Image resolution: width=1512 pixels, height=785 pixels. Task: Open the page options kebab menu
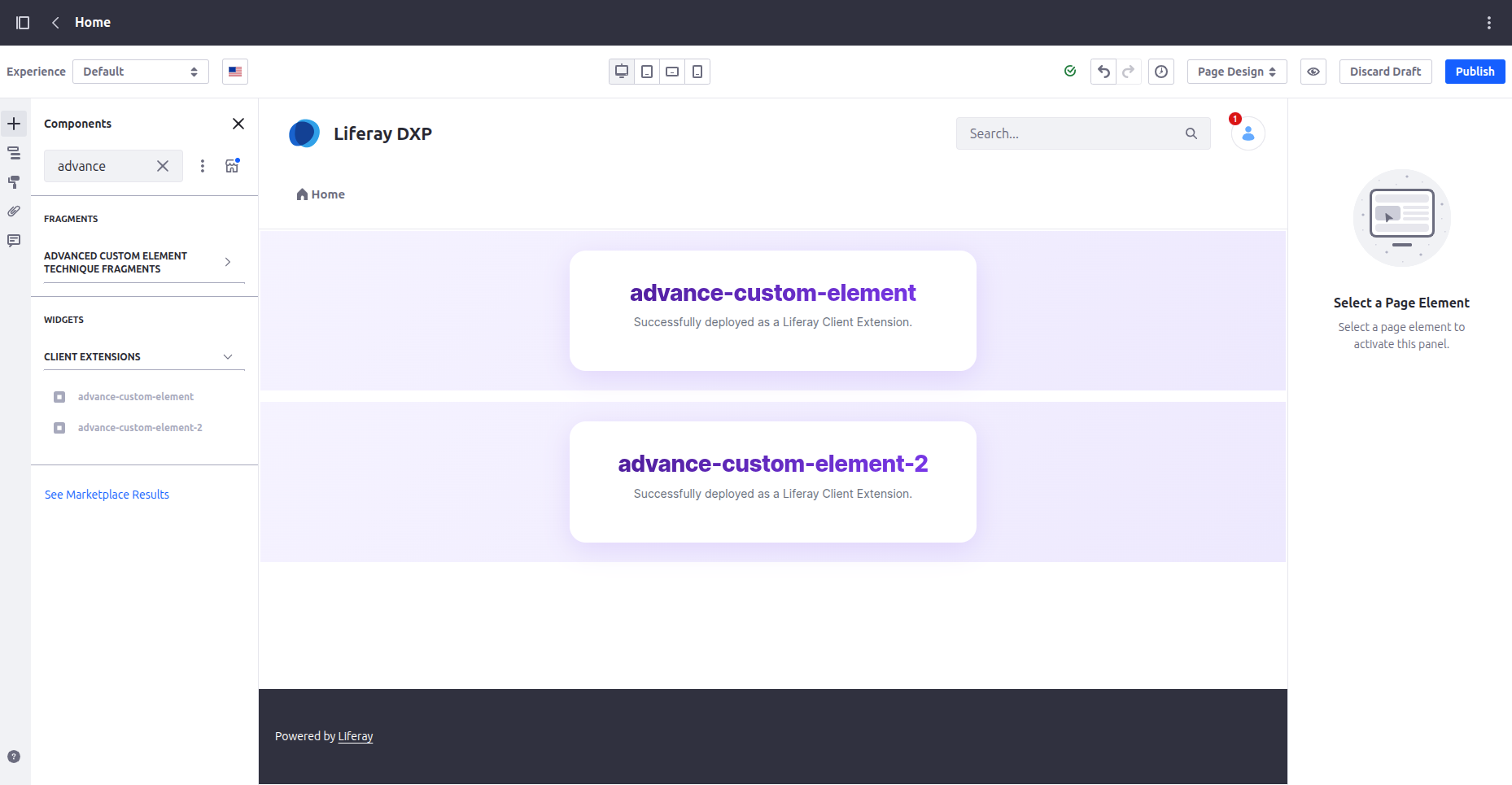1489,23
